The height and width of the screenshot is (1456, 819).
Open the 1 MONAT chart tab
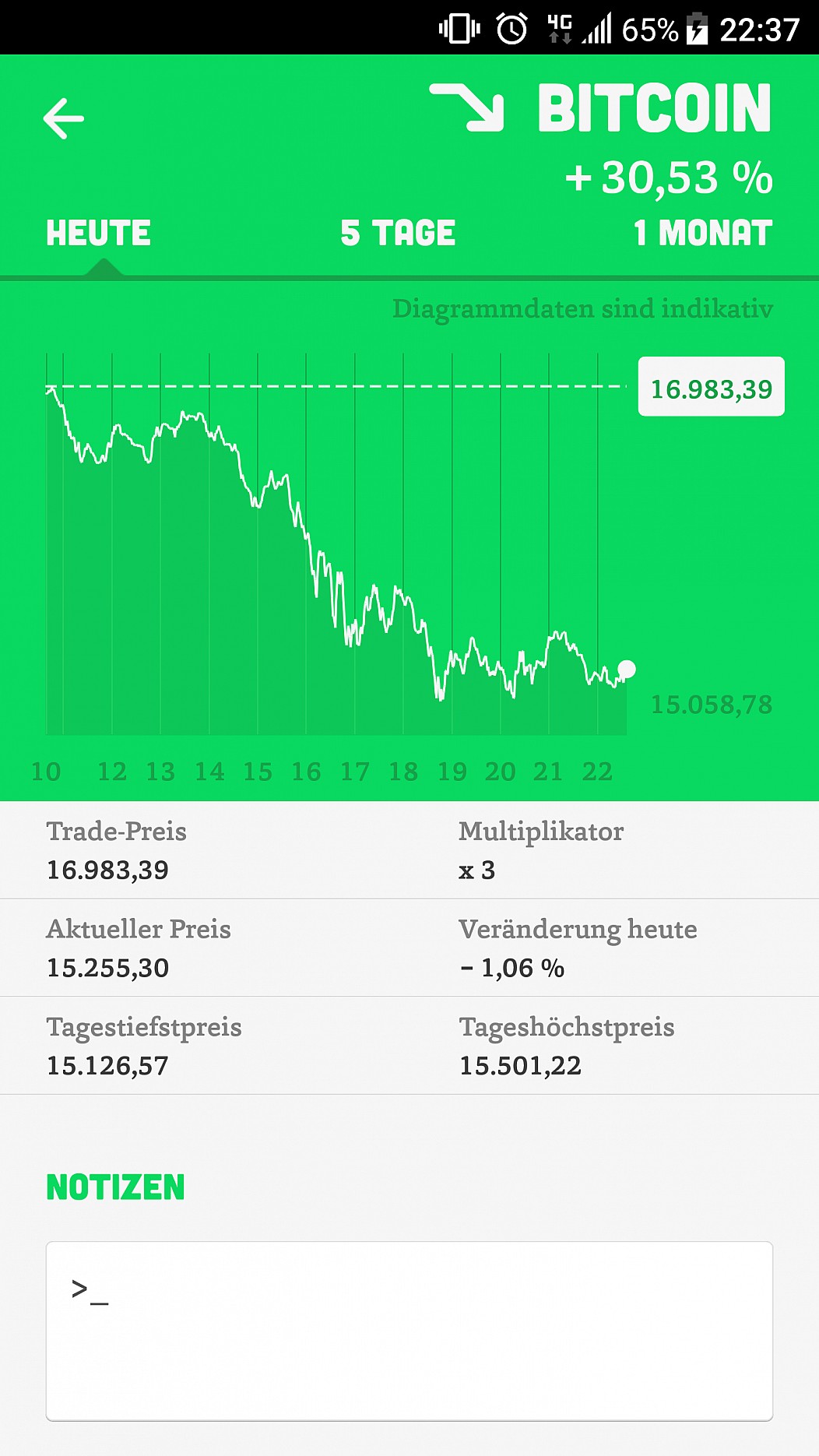pos(702,234)
